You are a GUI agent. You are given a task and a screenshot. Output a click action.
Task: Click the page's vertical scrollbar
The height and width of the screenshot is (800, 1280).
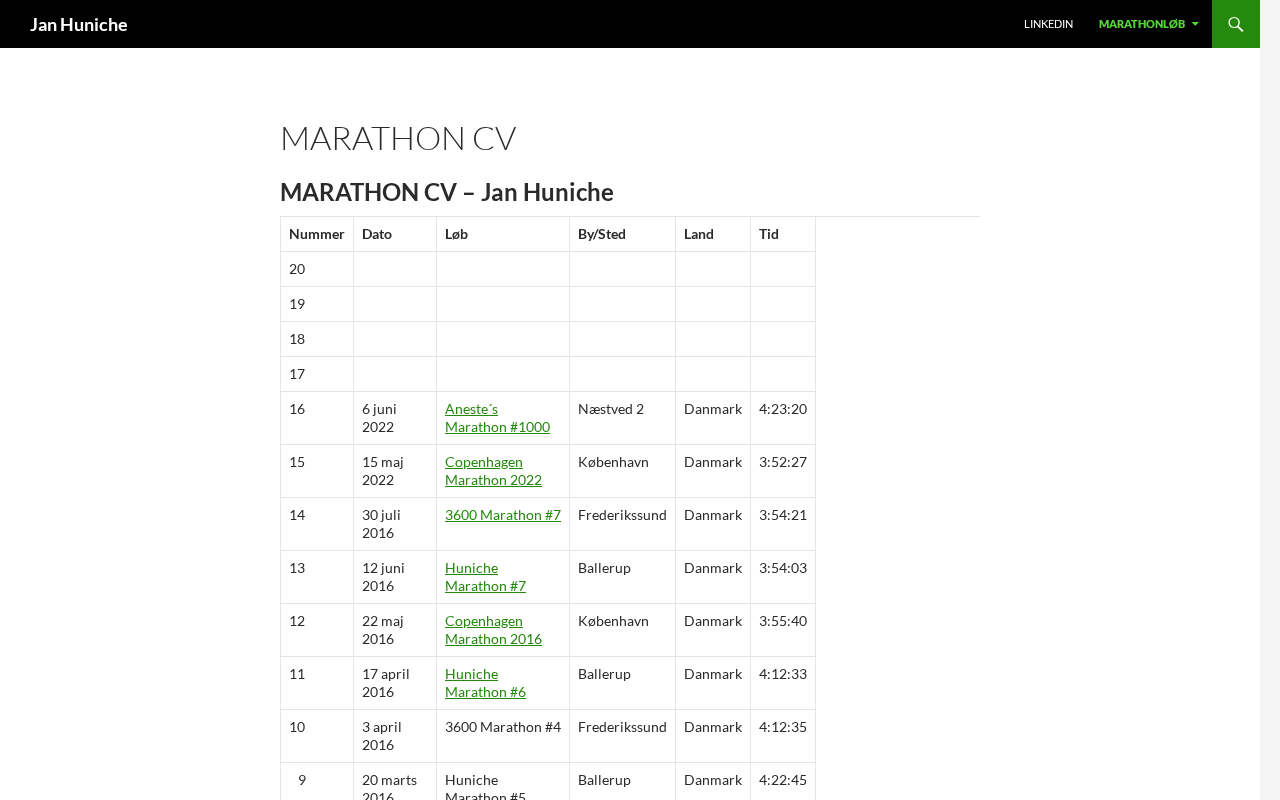coord(1270,400)
